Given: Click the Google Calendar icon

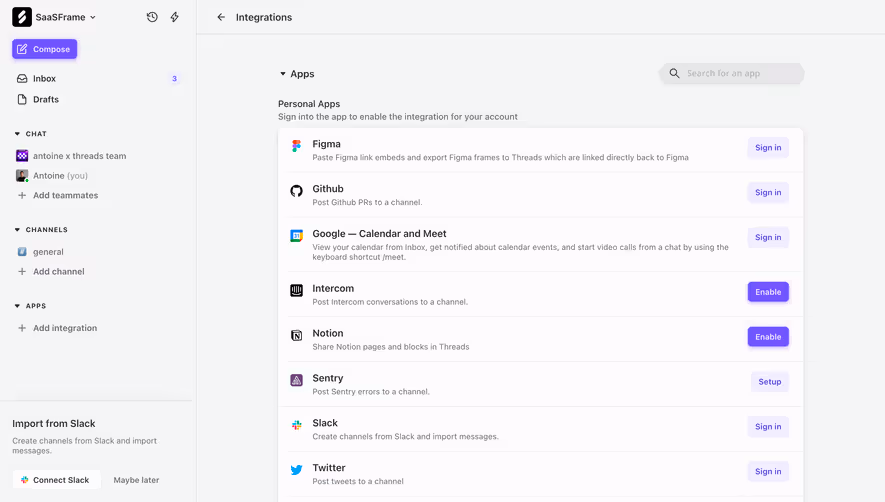Looking at the screenshot, I should [296, 235].
